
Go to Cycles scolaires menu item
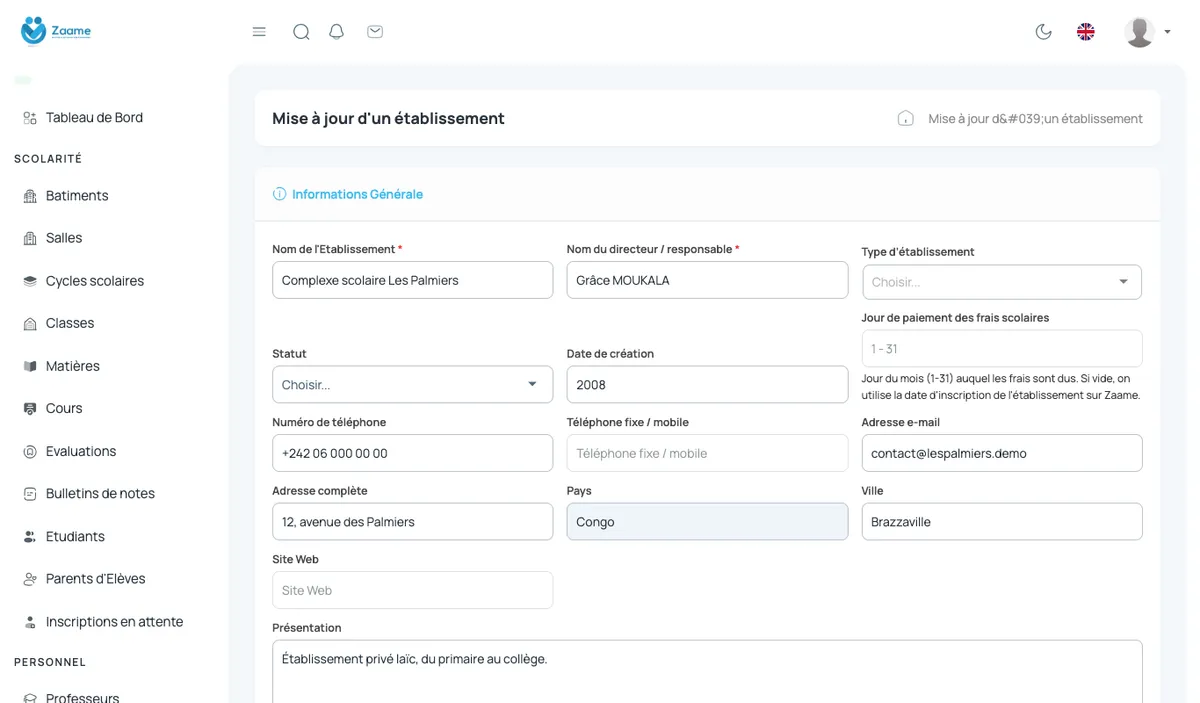pos(95,281)
